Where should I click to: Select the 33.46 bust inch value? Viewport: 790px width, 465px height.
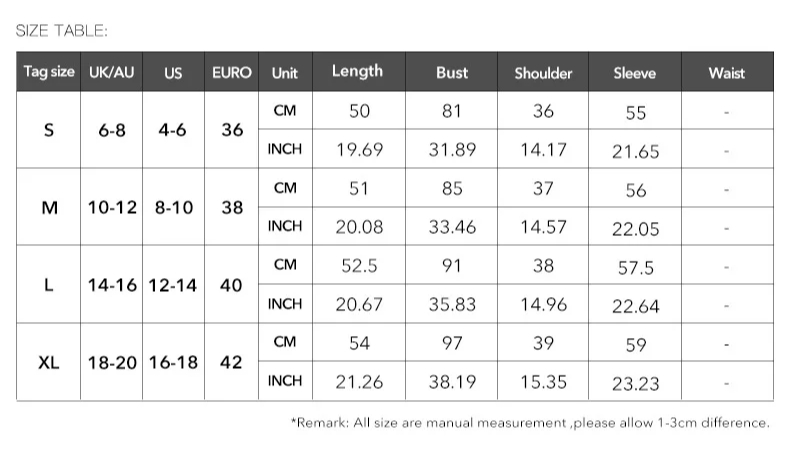pos(452,227)
